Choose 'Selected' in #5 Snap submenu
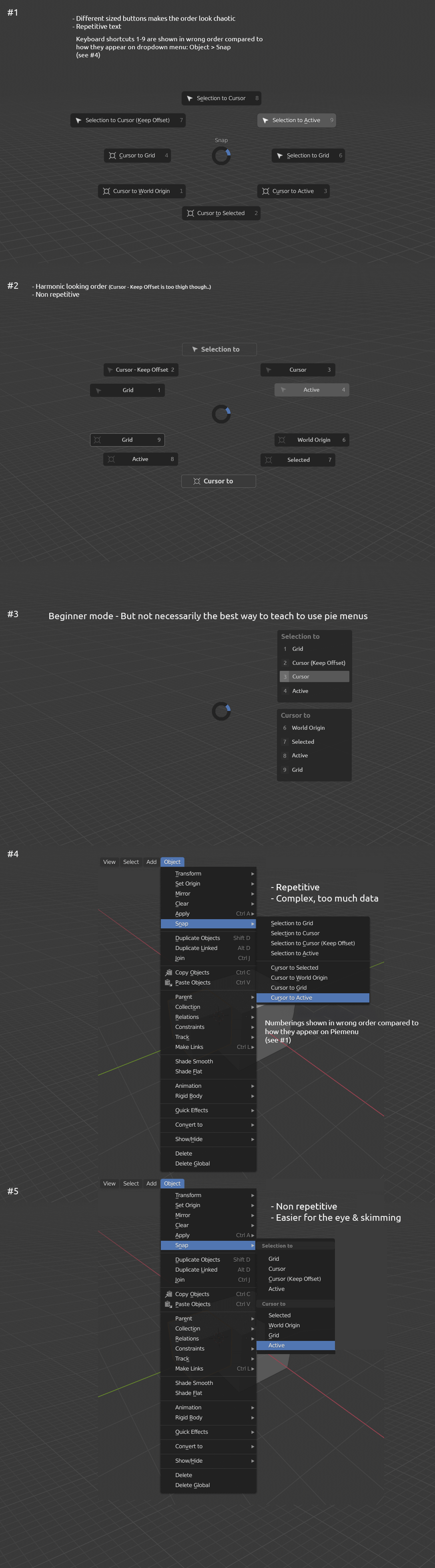Viewport: 435px width, 1568px height. point(296,1315)
